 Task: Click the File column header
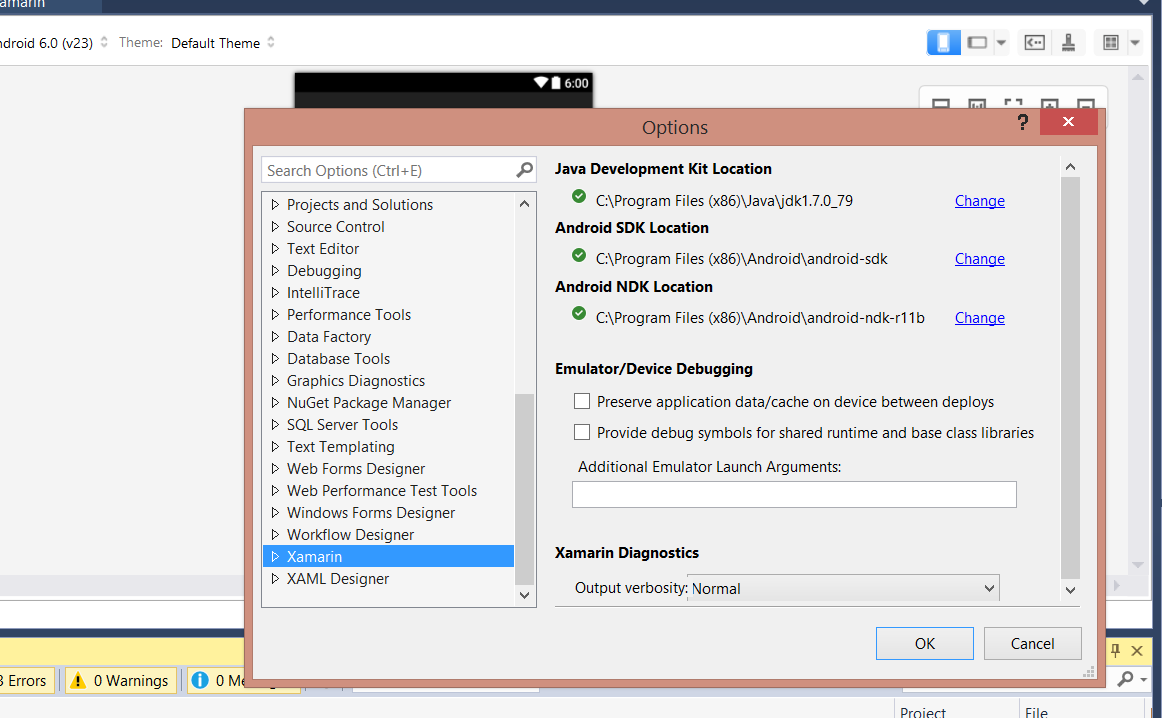1036,711
